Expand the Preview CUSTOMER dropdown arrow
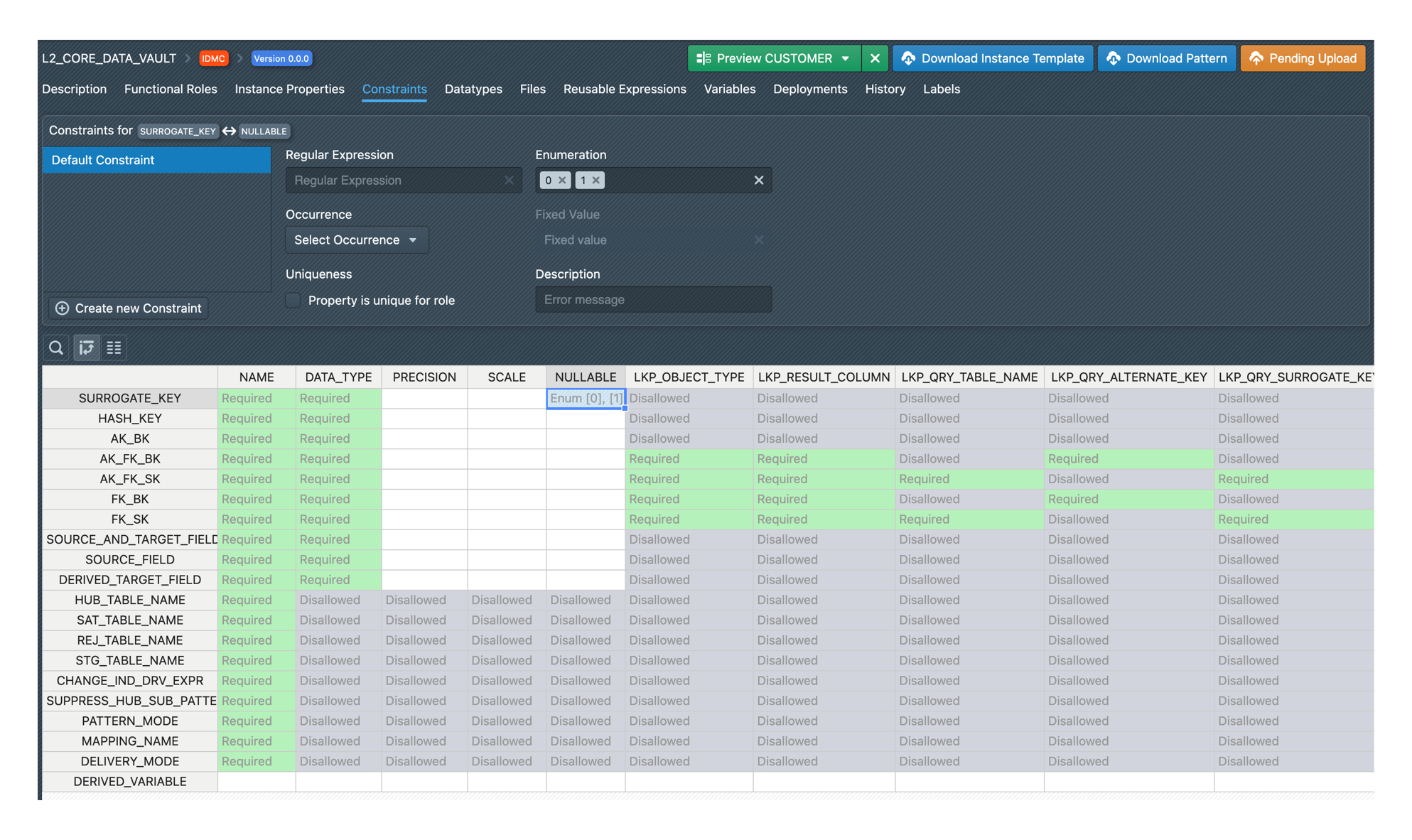 point(846,58)
